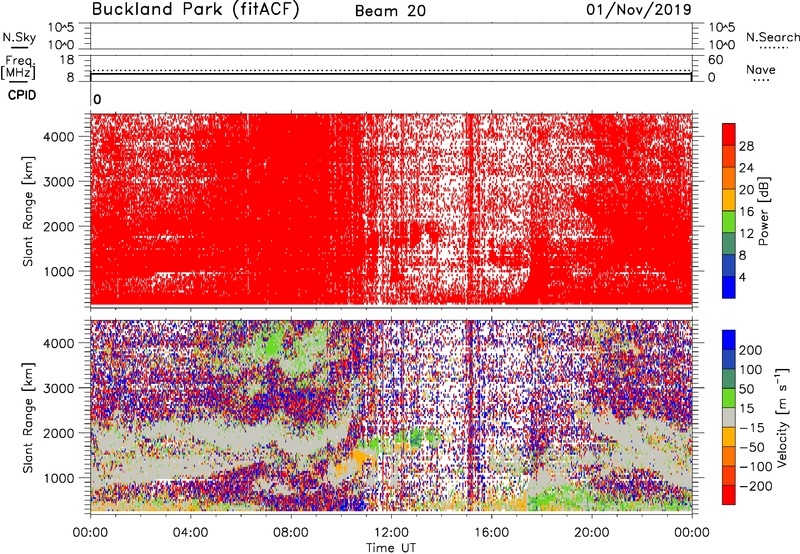Viewport: 800px width, 554px height.
Task: Click the solid frequency line in the Freq panel
Action: [x=391, y=74]
